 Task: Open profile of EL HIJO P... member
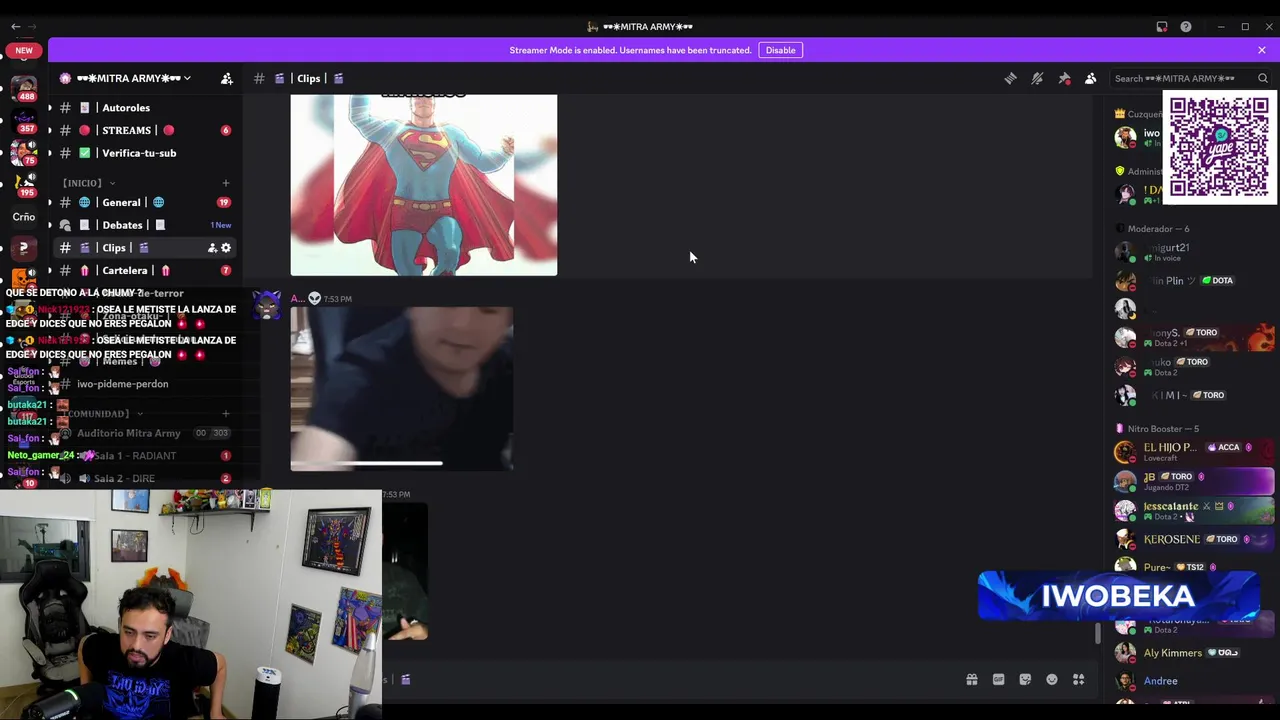[1192, 452]
